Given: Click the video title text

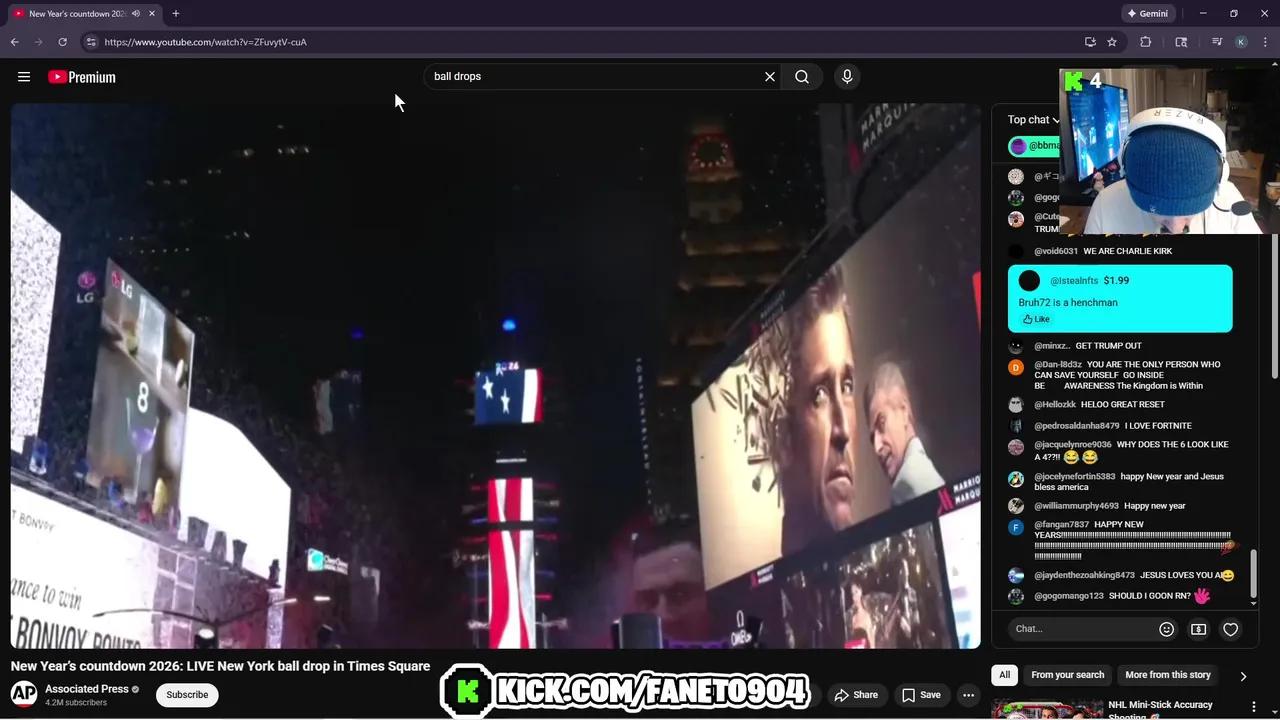Looking at the screenshot, I should tap(220, 666).
